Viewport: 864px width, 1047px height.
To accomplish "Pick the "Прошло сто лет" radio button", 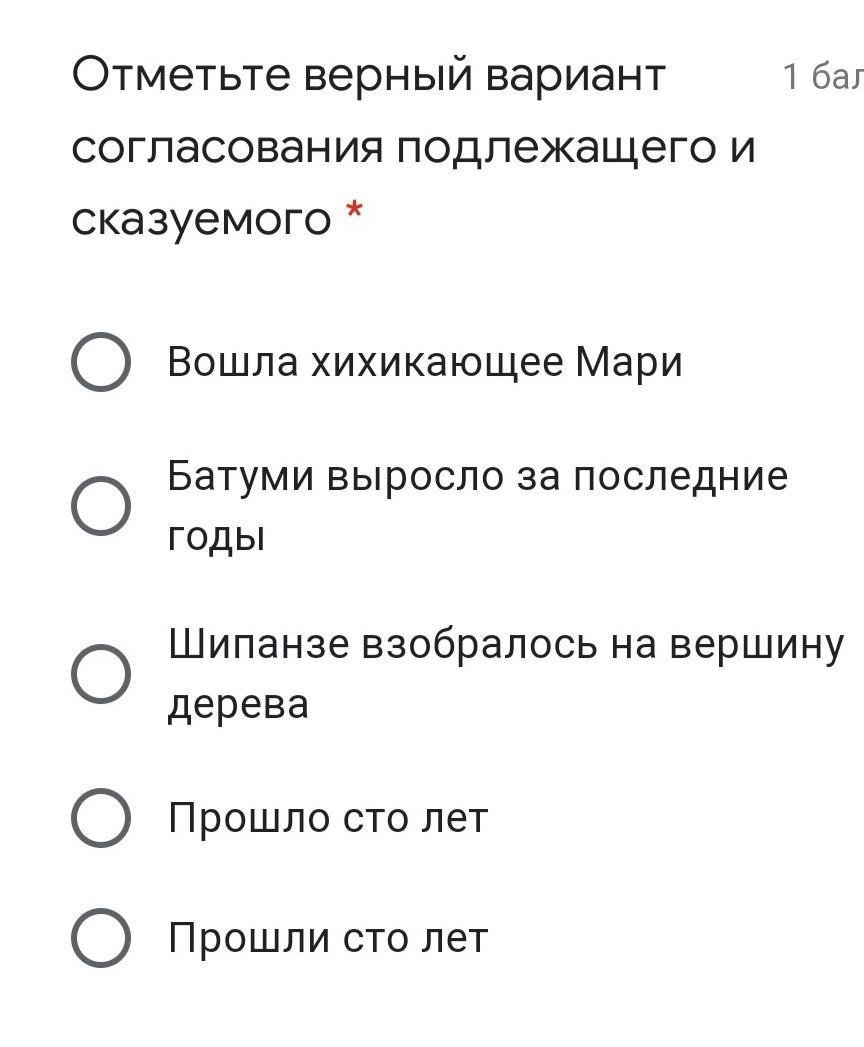I will click(x=101, y=818).
